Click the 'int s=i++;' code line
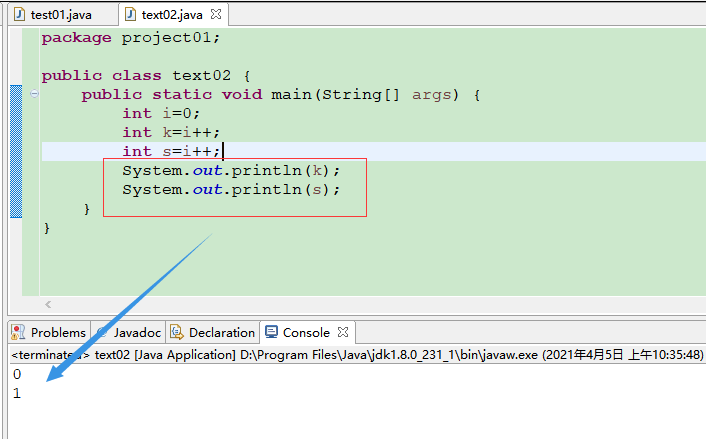Viewport: 706px width, 439px height. pos(171,151)
